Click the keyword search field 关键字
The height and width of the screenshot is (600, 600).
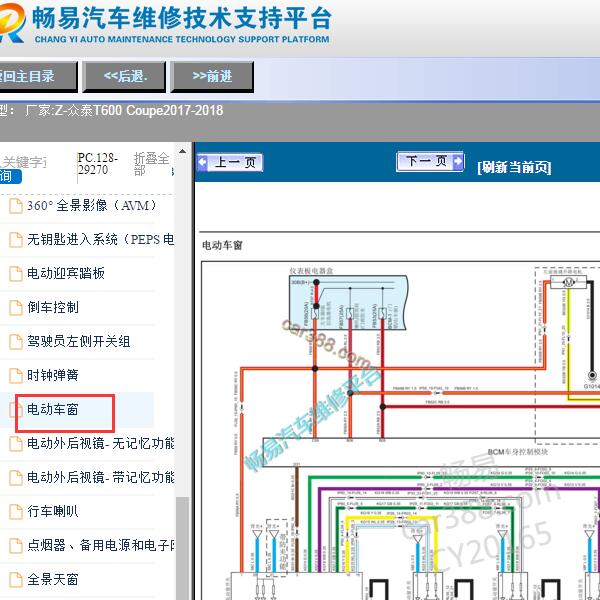[24, 162]
